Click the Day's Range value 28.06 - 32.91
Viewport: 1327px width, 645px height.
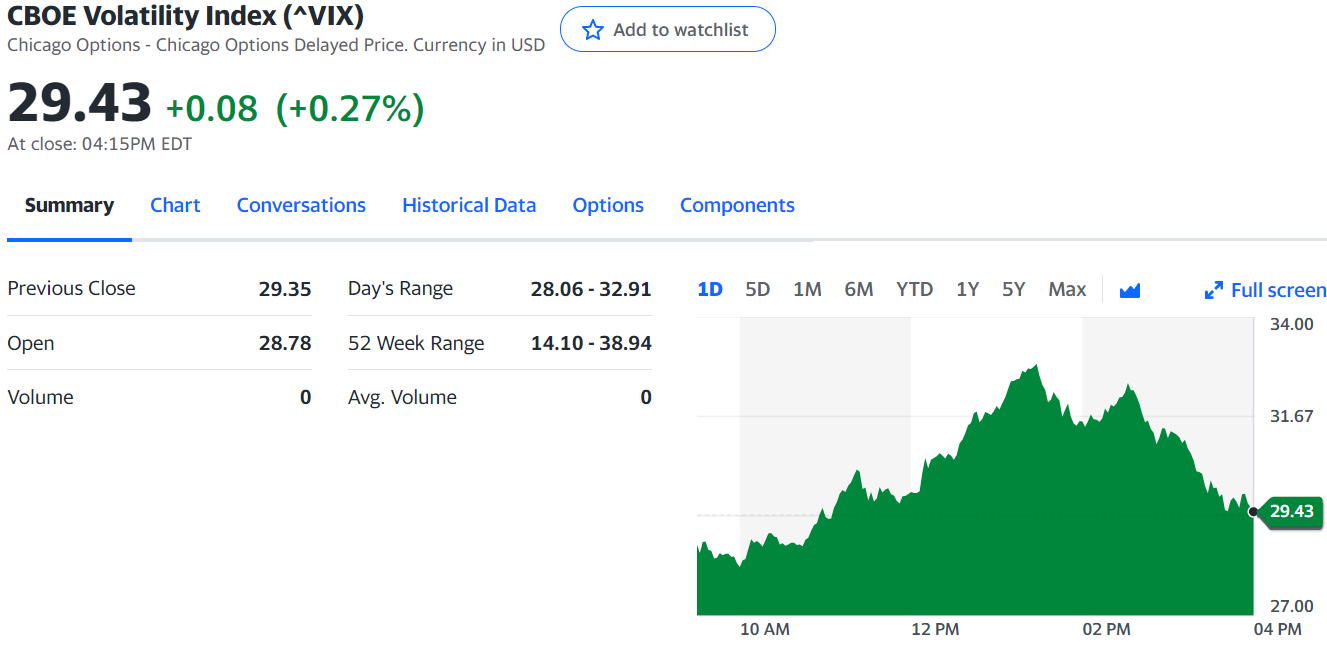591,289
